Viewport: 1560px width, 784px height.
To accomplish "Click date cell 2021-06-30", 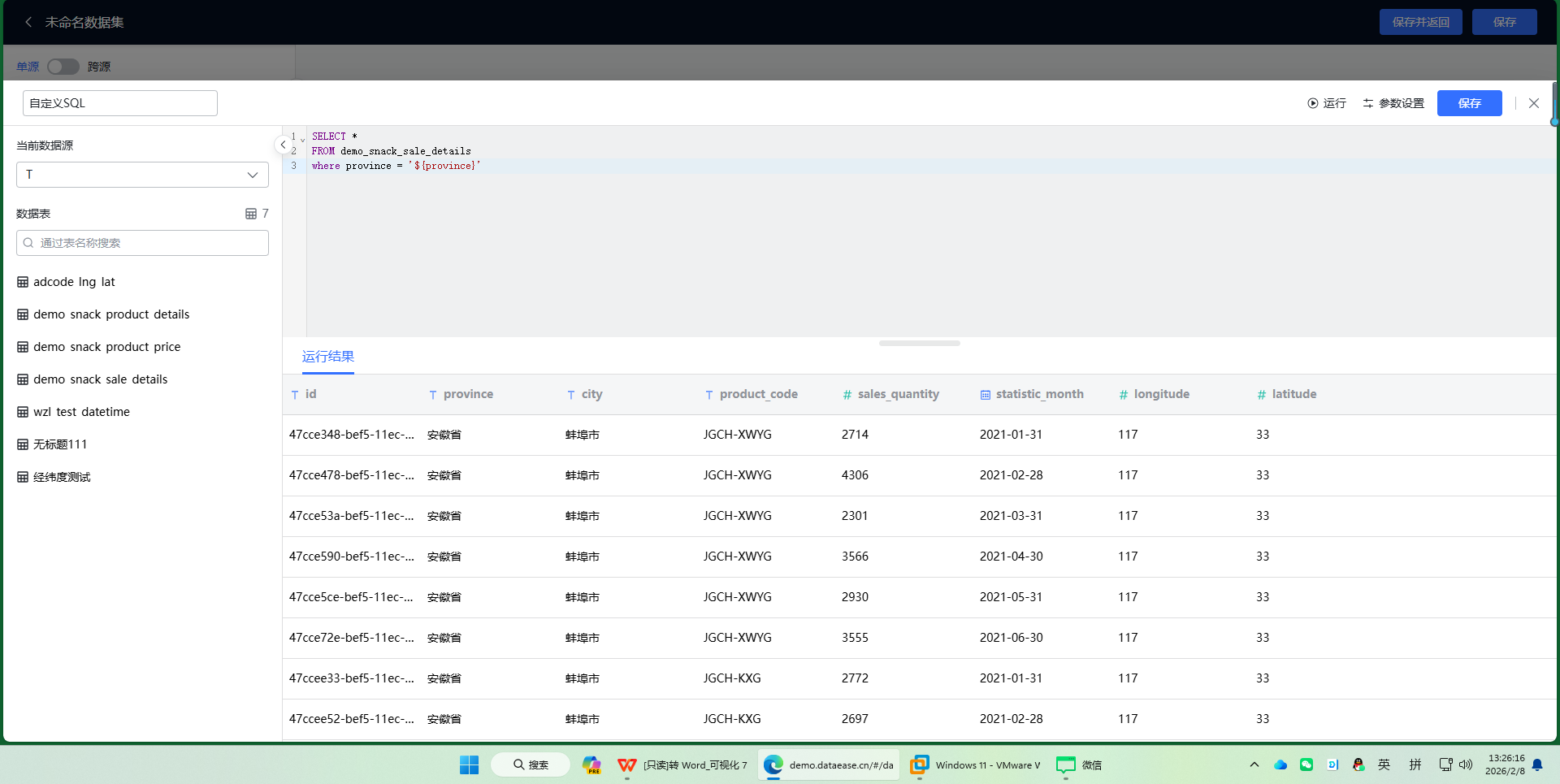I will 1011,638.
